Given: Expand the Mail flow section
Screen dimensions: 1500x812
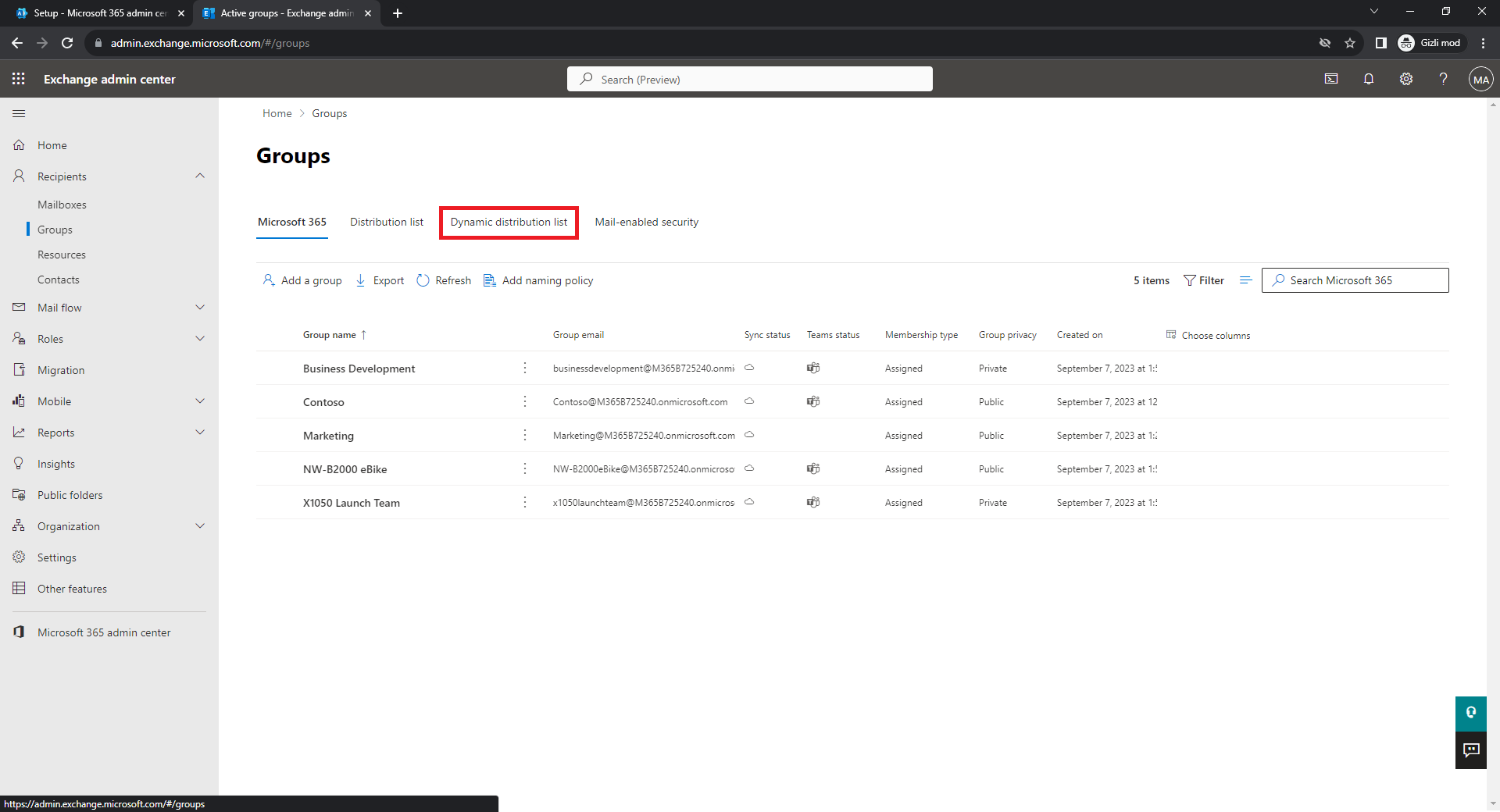Looking at the screenshot, I should pyautogui.click(x=200, y=308).
